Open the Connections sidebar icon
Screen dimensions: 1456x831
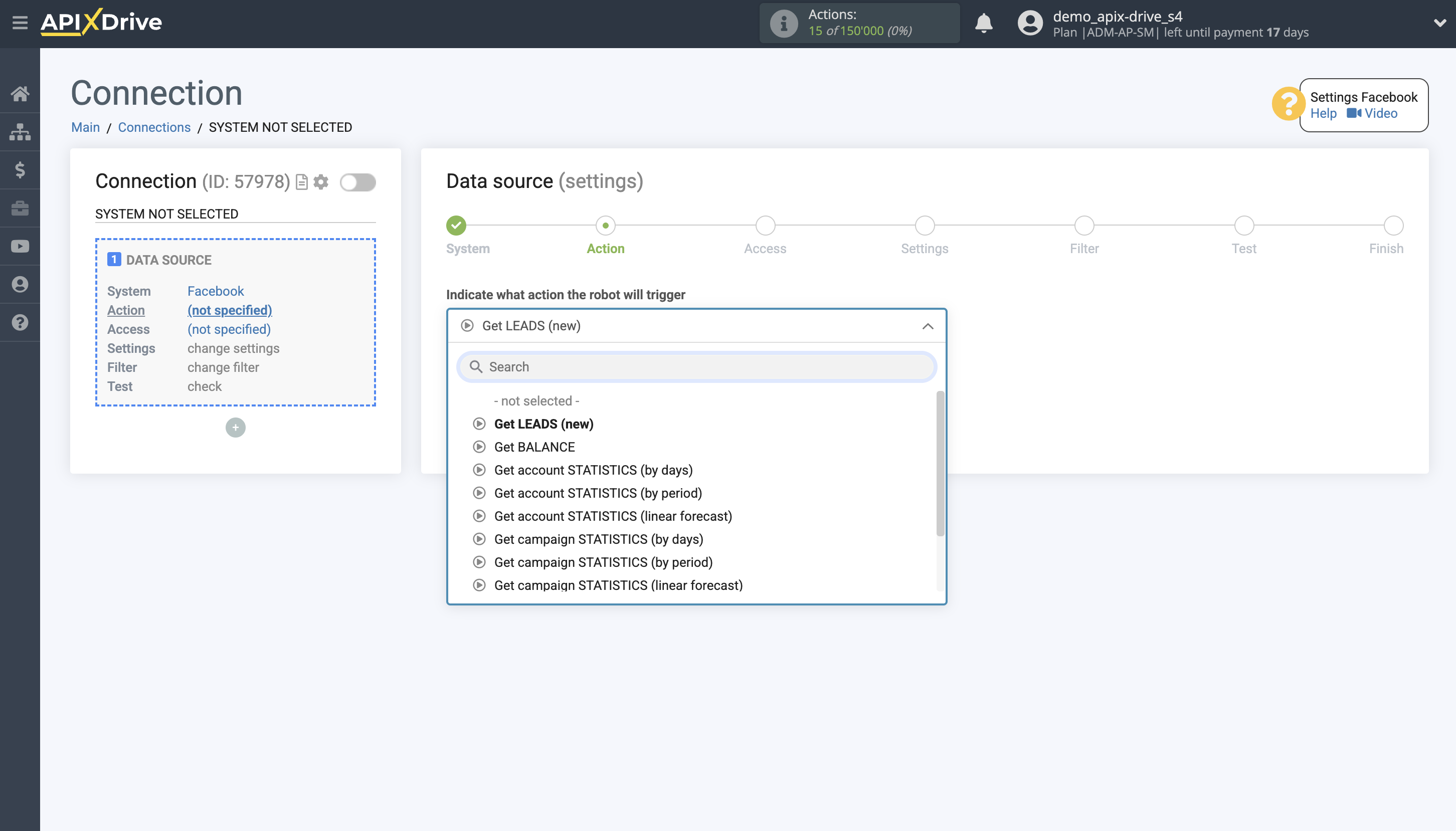click(x=21, y=131)
